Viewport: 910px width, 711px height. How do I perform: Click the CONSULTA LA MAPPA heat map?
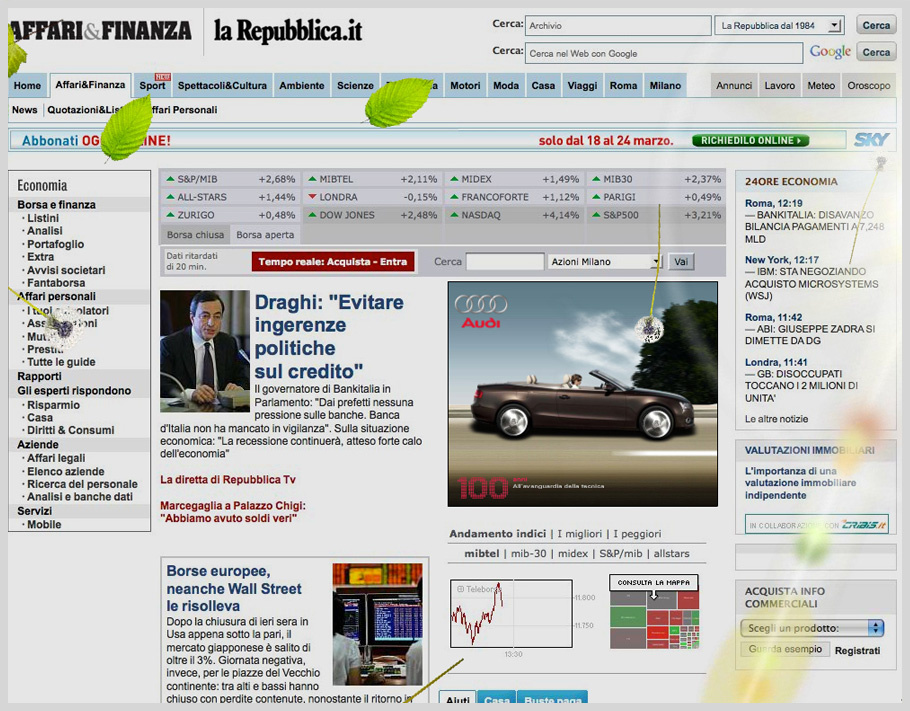click(654, 612)
